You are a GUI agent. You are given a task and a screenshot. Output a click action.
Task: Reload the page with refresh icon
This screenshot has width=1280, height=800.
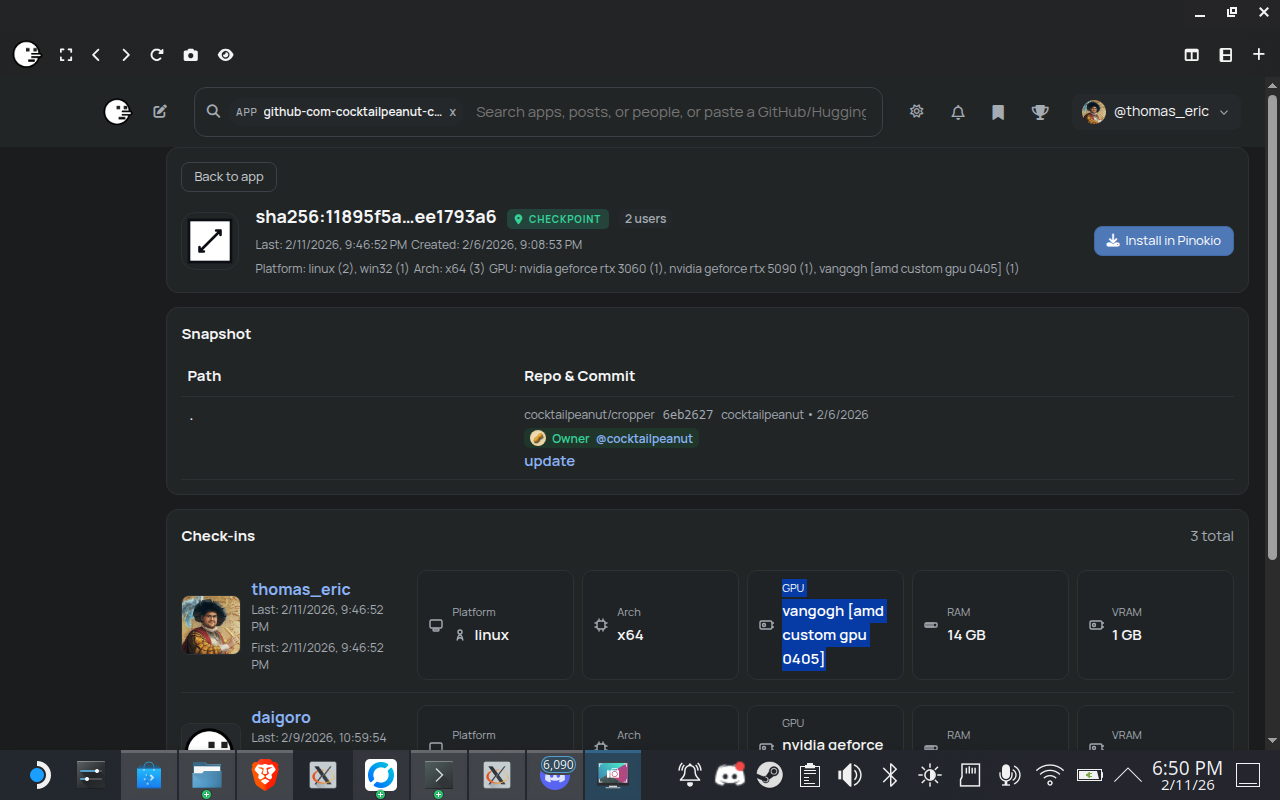click(x=157, y=55)
